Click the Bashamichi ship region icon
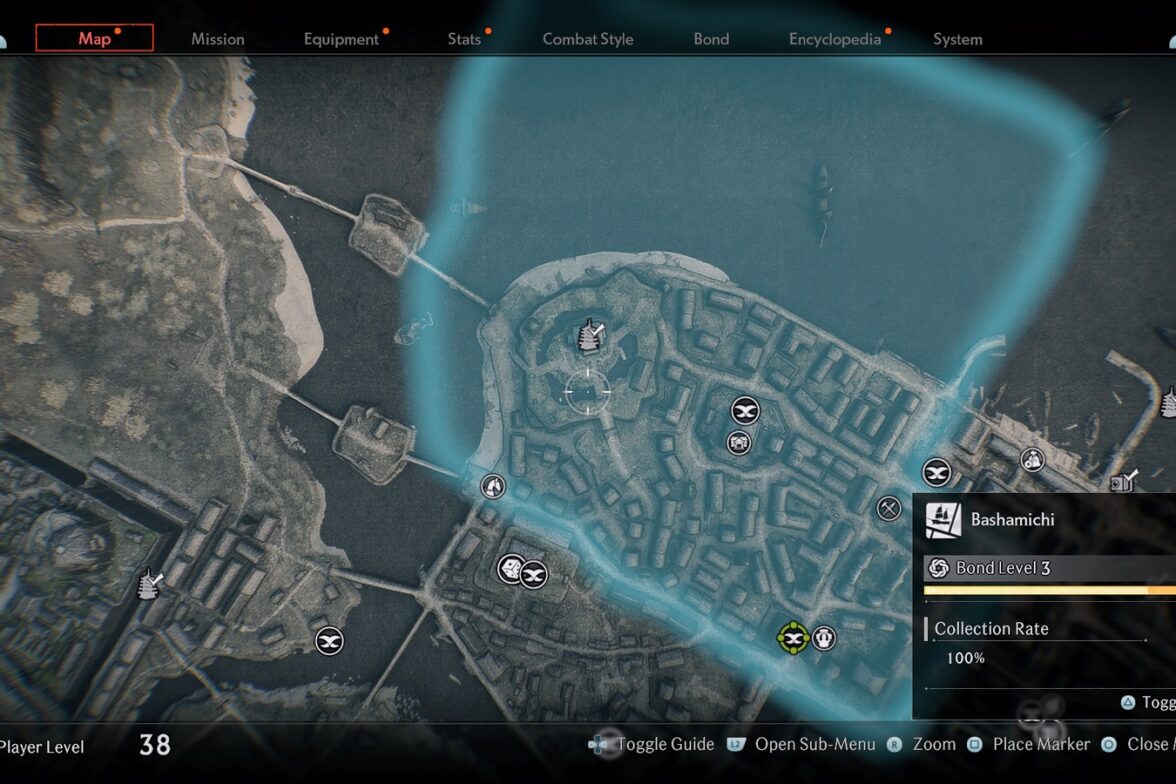This screenshot has width=1176, height=784. pos(943,519)
